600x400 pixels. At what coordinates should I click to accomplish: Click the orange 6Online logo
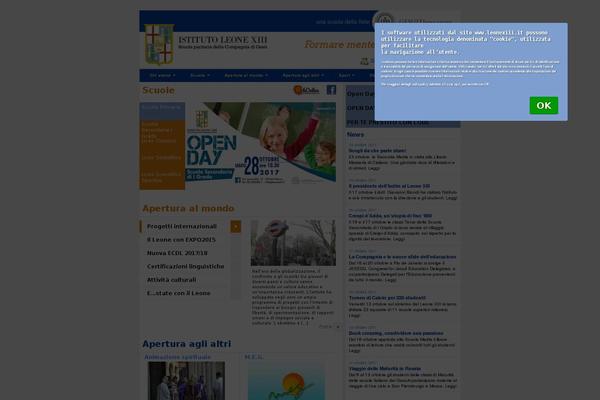pyautogui.click(x=306, y=90)
